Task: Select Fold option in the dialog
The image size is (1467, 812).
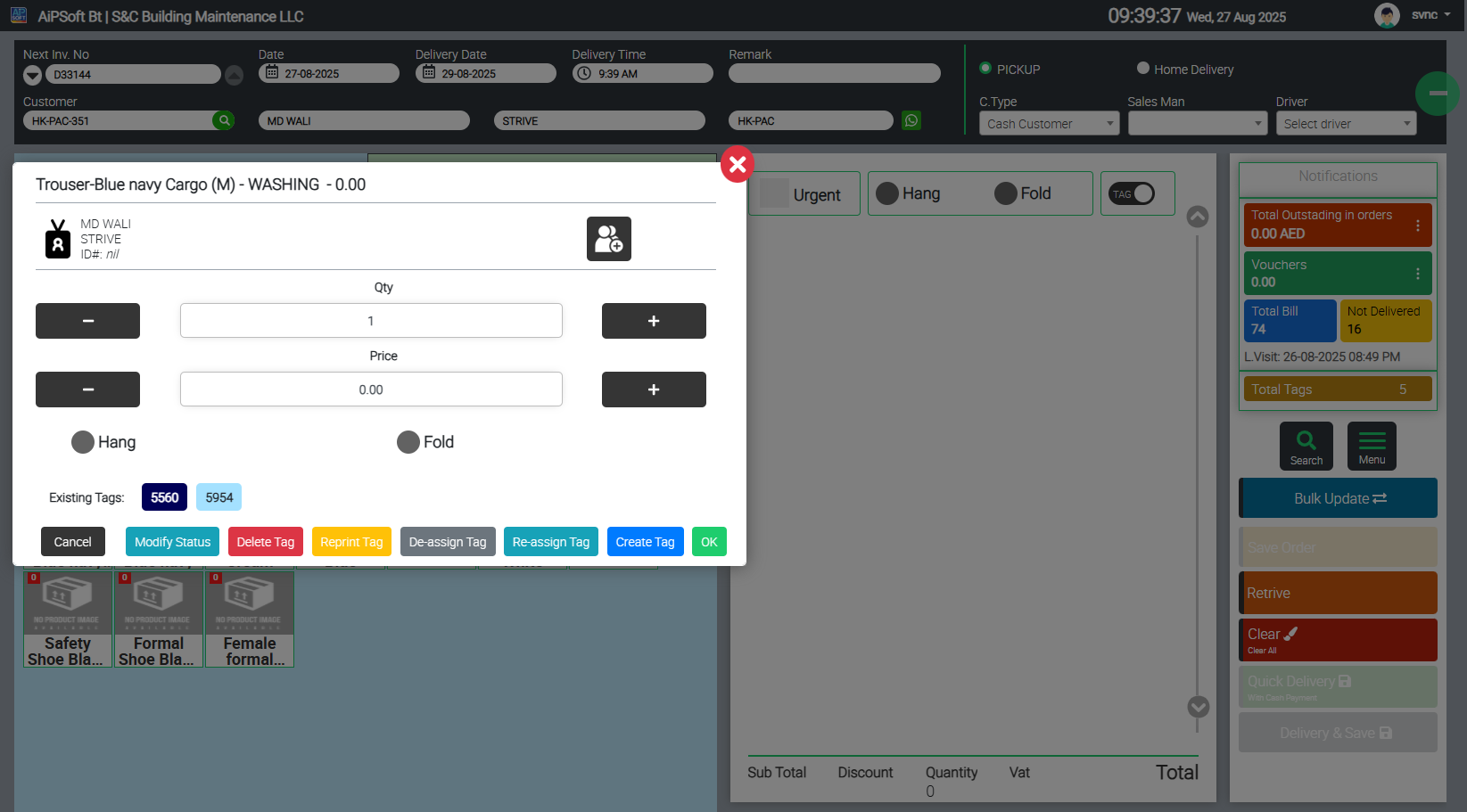Action: tap(408, 442)
